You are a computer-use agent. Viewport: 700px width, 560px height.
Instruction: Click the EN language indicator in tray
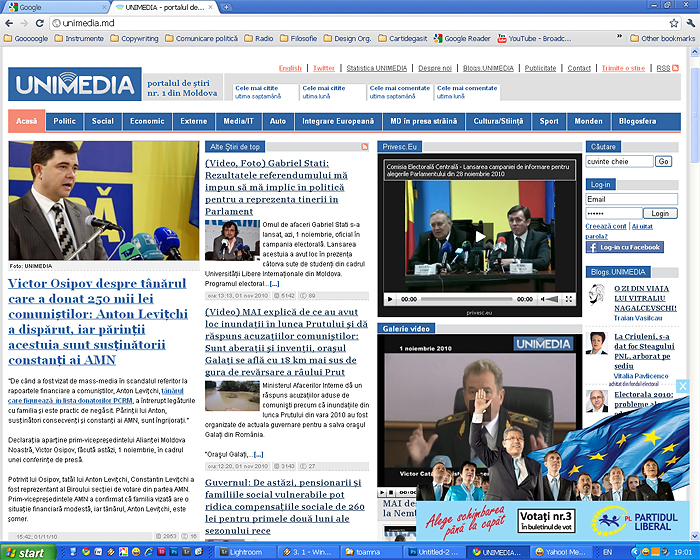(x=608, y=552)
